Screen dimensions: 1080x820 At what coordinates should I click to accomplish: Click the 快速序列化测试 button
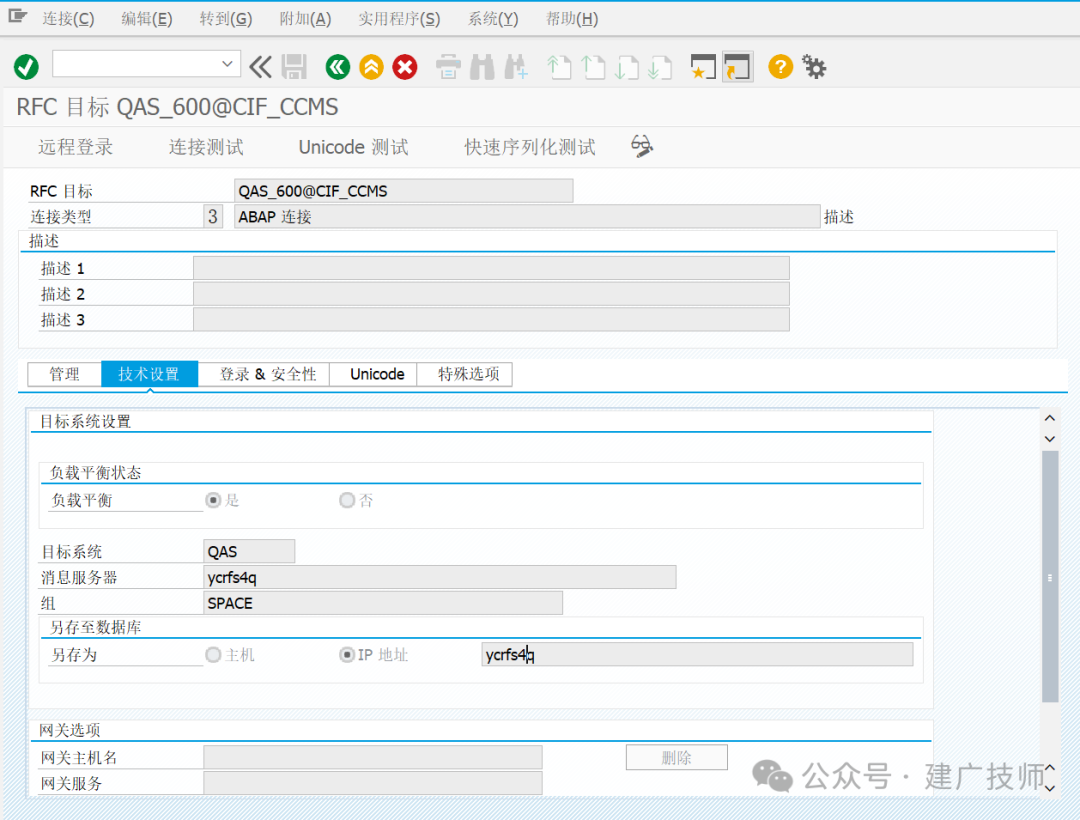pyautogui.click(x=530, y=147)
